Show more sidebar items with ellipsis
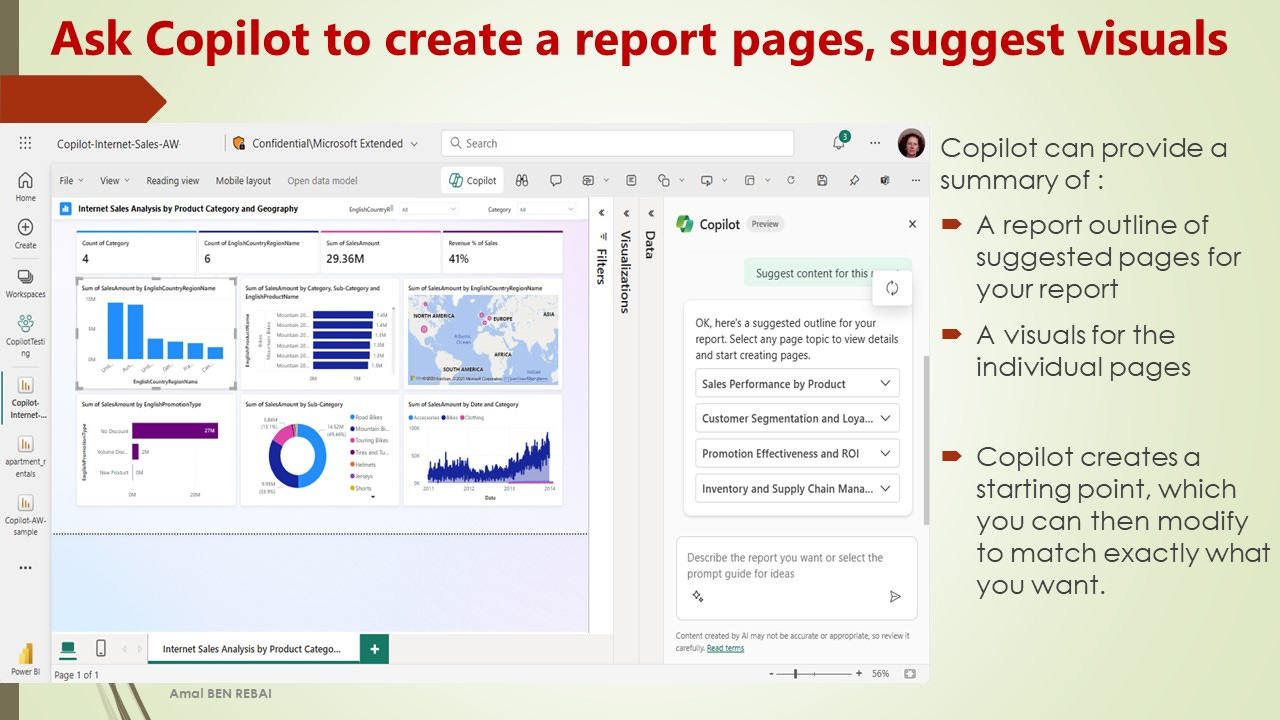Screen dimensions: 1280x720 25,568
